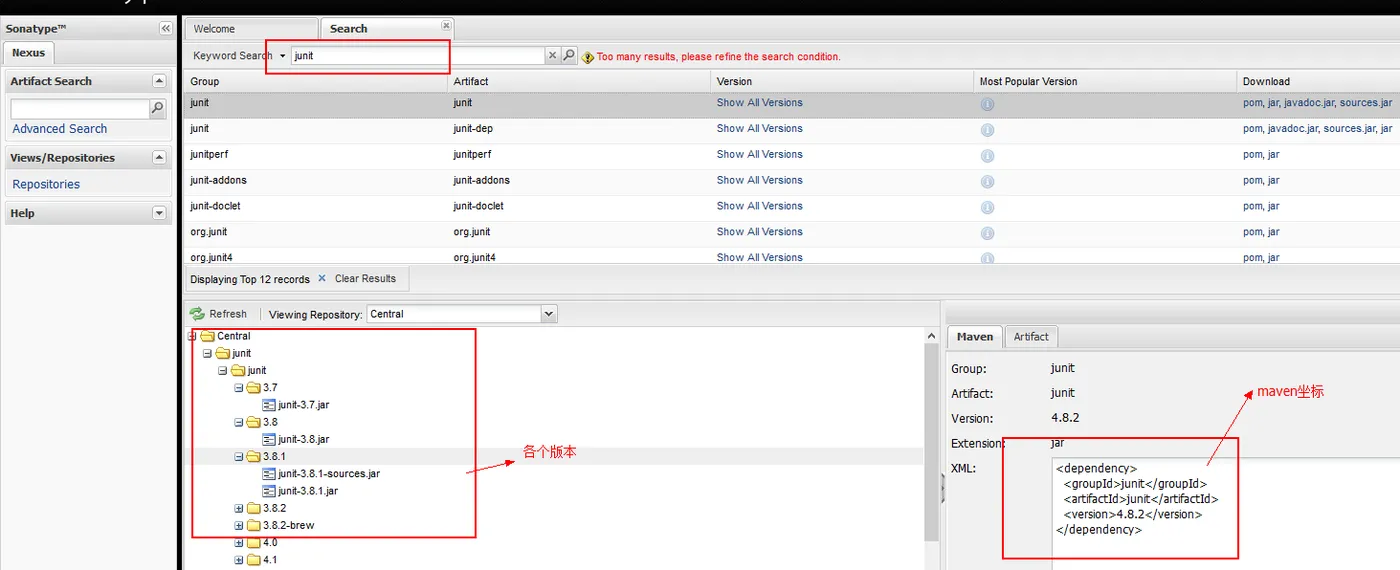Click Displaying Top 12 records text
The width and height of the screenshot is (1400, 570).
pyautogui.click(x=250, y=280)
